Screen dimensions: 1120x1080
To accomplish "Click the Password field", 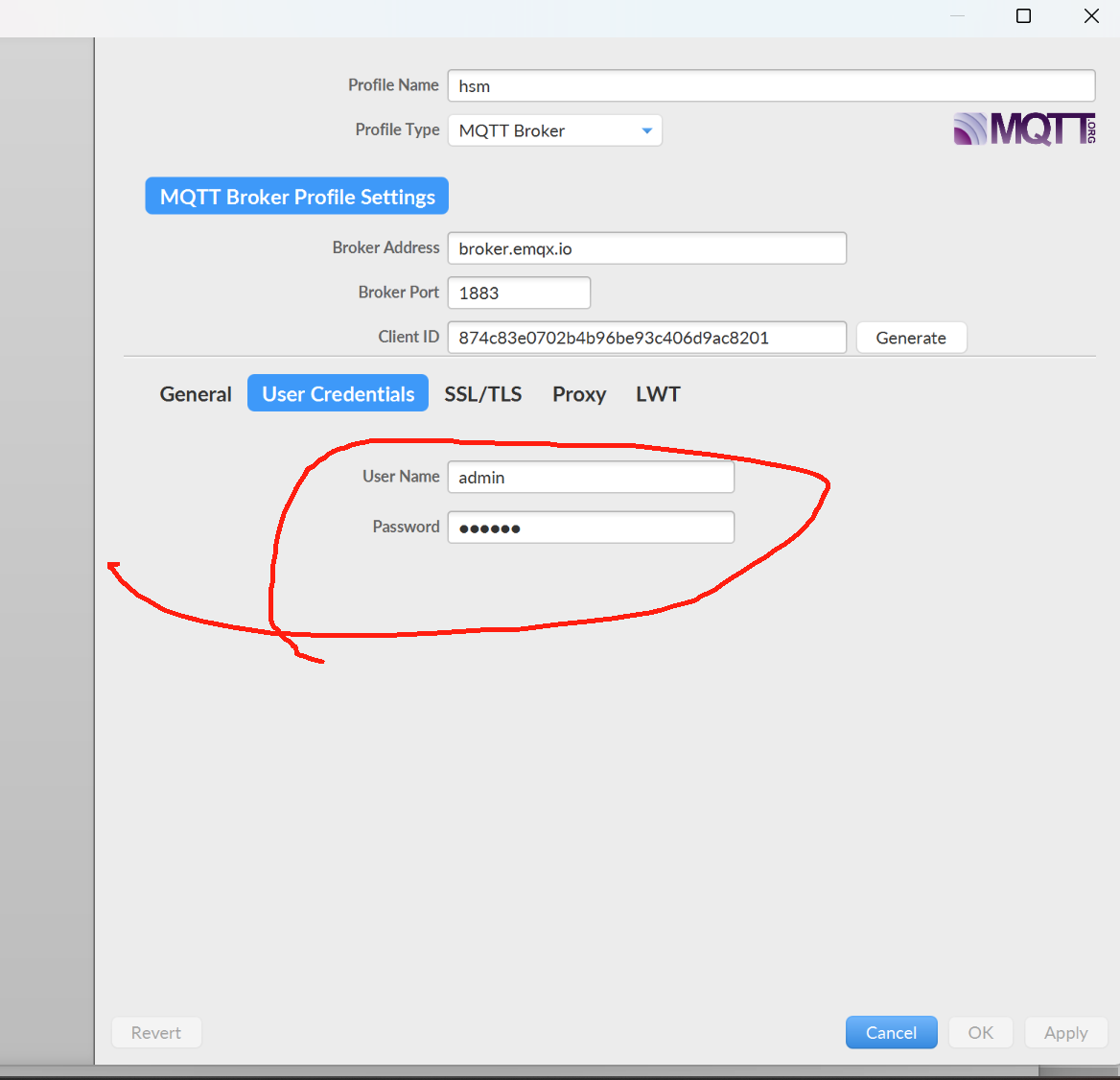I will pos(591,528).
